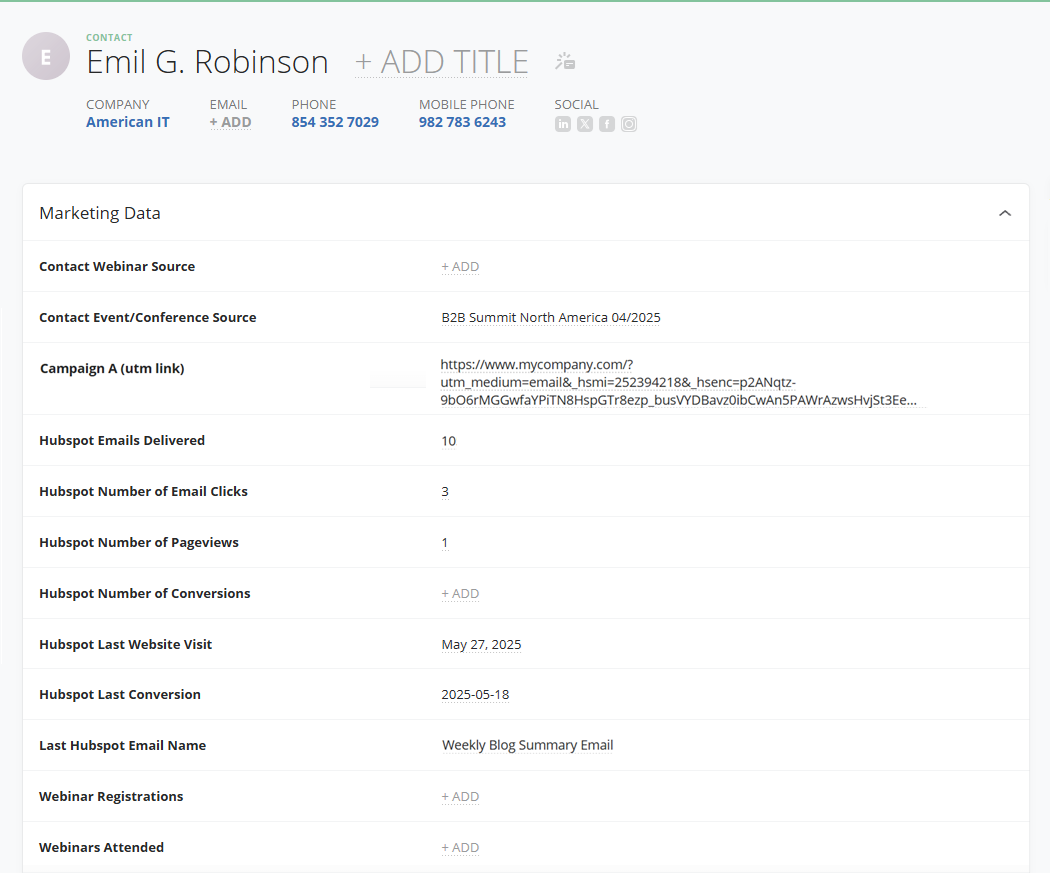
Task: Open the LinkedIn social icon
Action: [x=562, y=124]
